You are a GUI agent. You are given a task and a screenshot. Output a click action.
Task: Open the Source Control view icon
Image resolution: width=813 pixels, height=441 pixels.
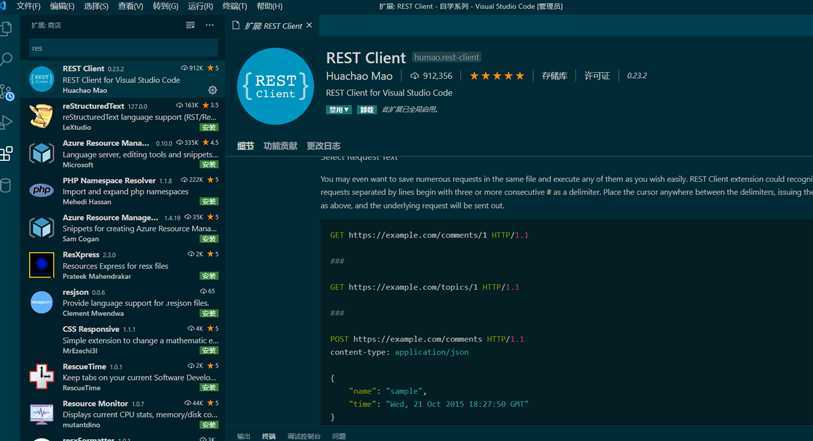[x=7, y=92]
